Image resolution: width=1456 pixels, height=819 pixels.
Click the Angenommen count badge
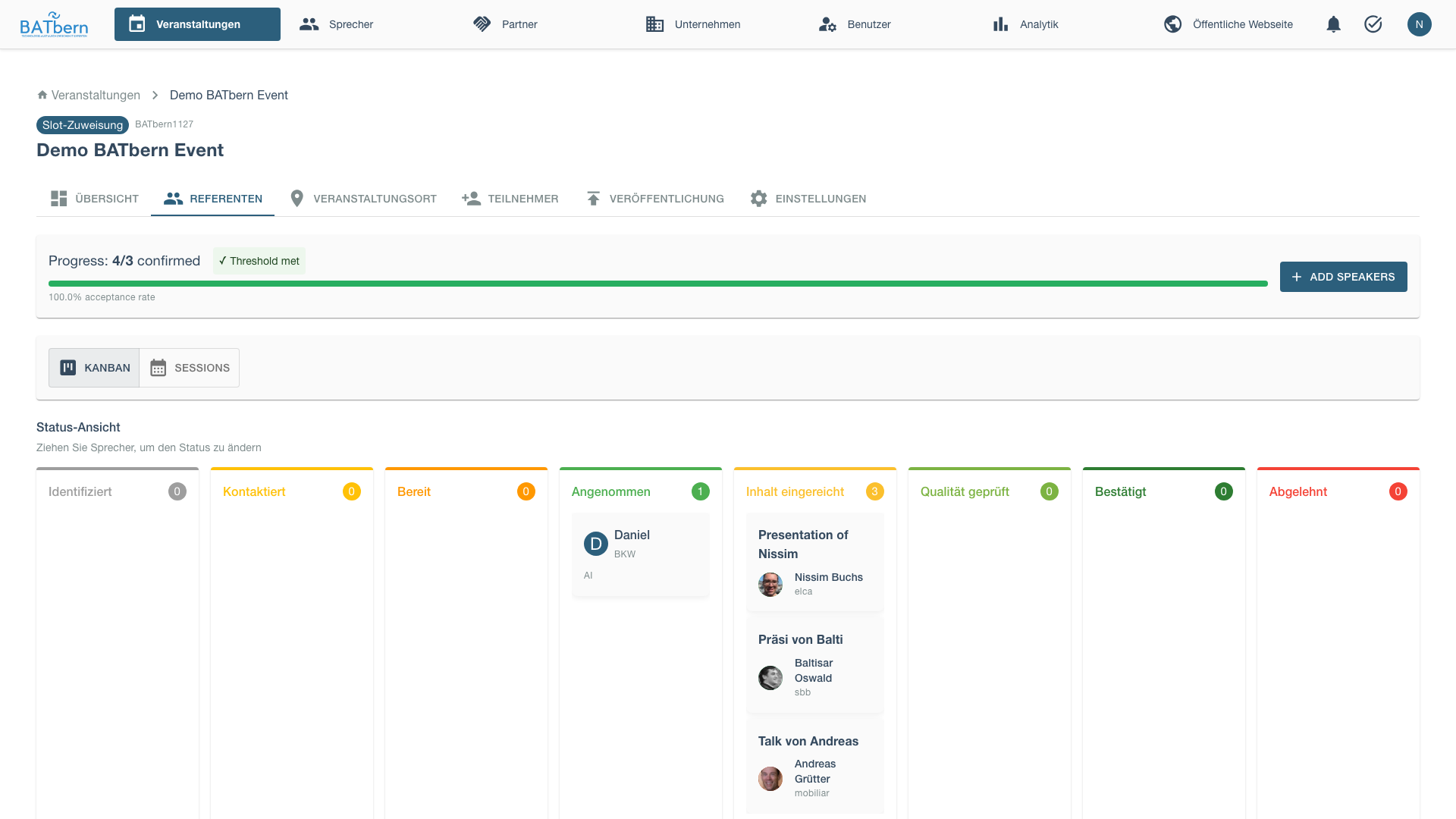pyautogui.click(x=700, y=491)
